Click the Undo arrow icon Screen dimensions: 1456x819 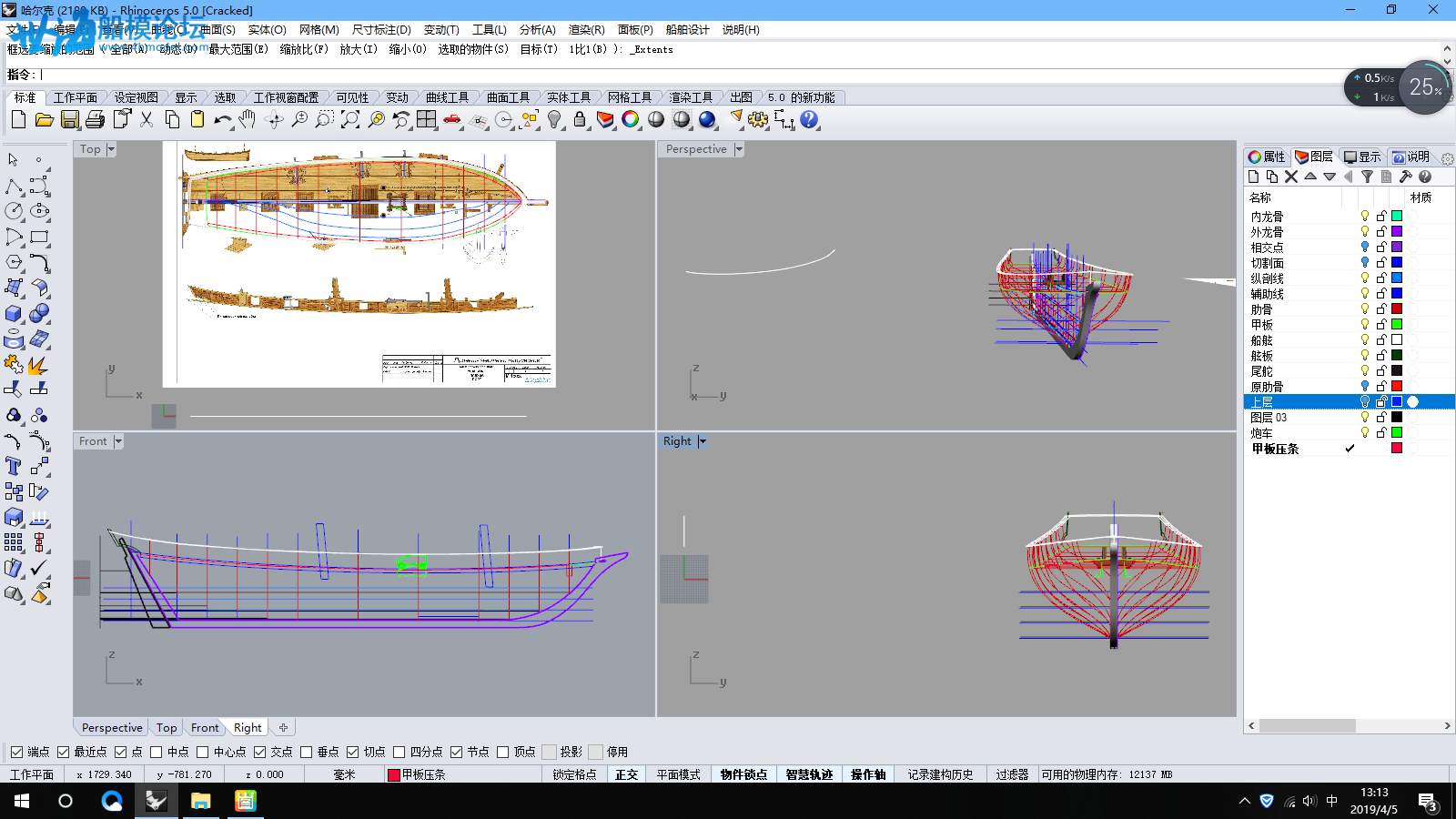223,119
